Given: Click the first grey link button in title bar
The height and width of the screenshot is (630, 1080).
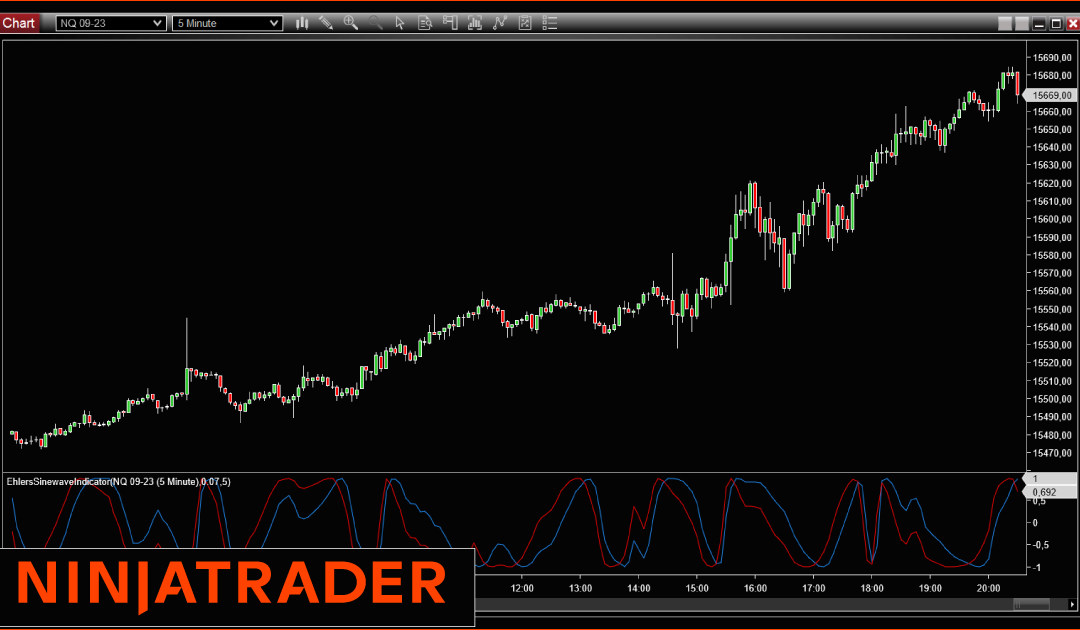Looking at the screenshot, I should pyautogui.click(x=1005, y=23).
